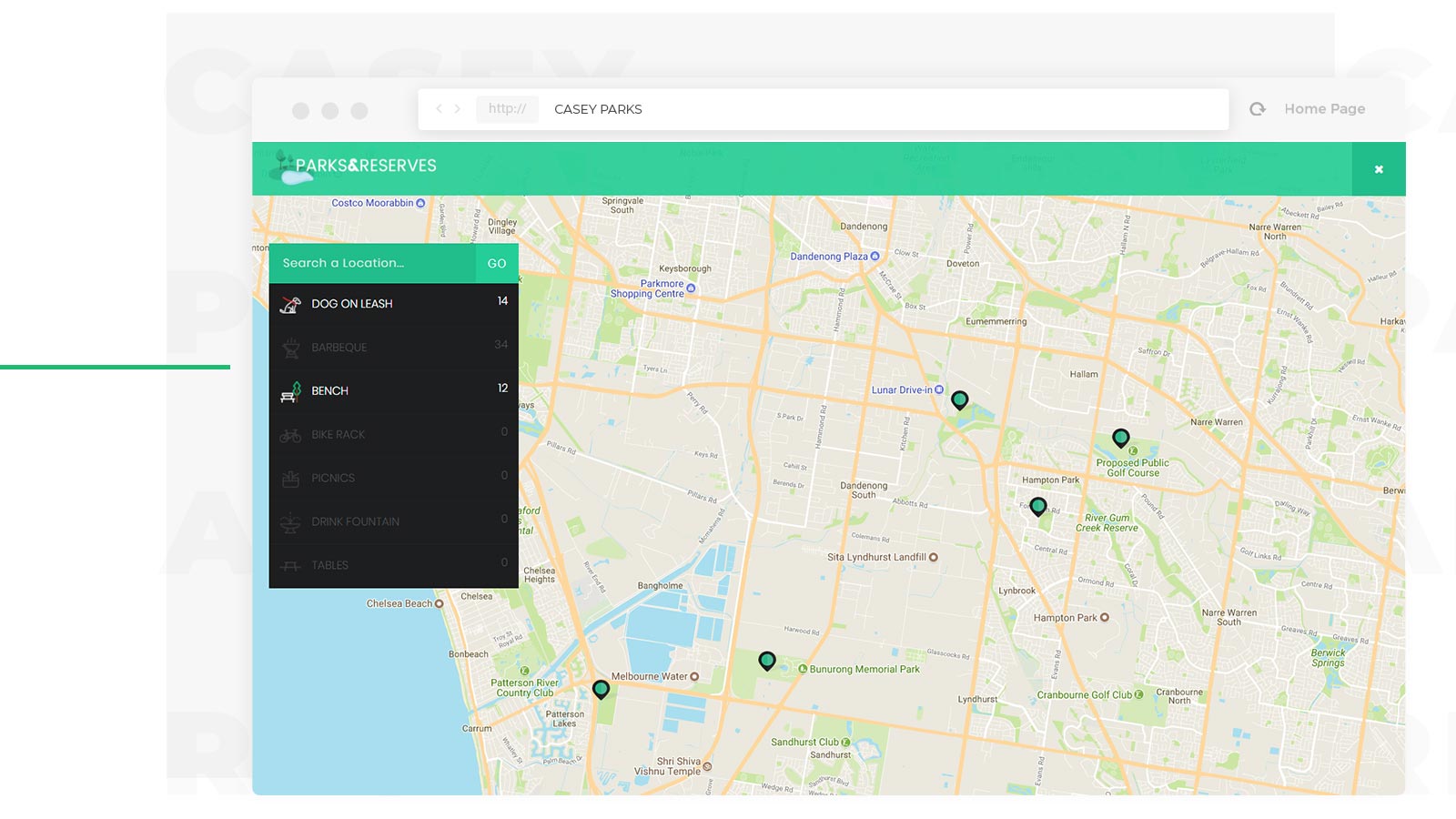Screen dimensions: 1456x819
Task: Click the Sita Lyndhurst Landfill marker
Action: [x=933, y=557]
